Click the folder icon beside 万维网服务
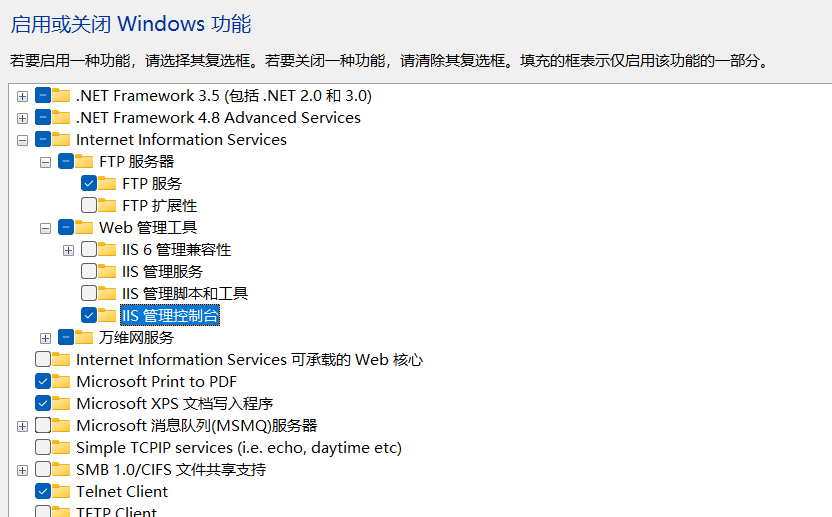832x517 pixels. click(x=84, y=337)
